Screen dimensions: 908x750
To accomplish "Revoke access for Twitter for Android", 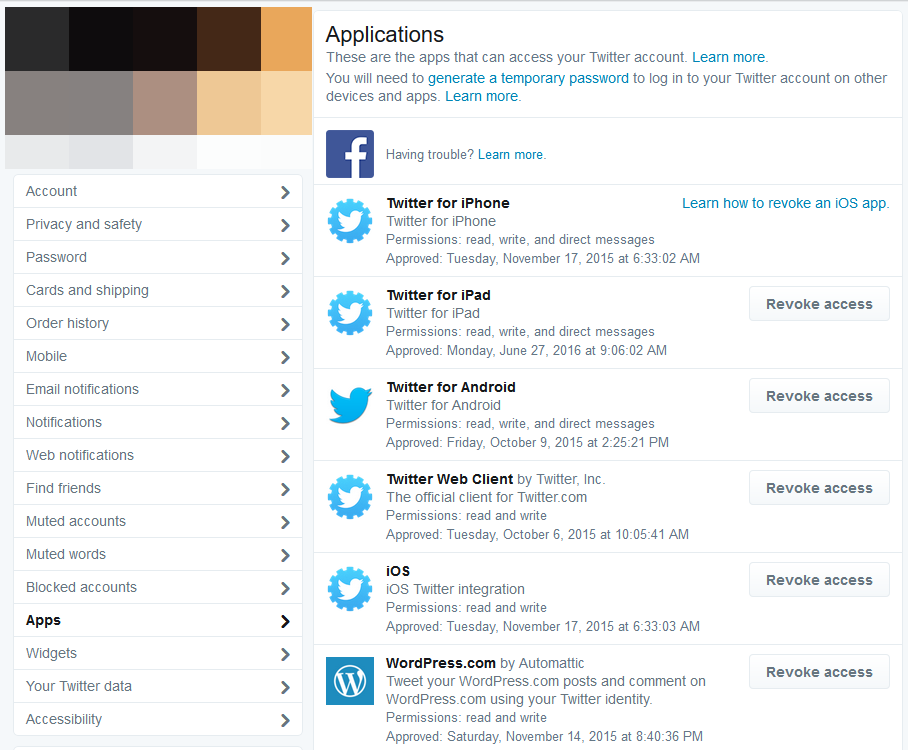I will click(819, 396).
